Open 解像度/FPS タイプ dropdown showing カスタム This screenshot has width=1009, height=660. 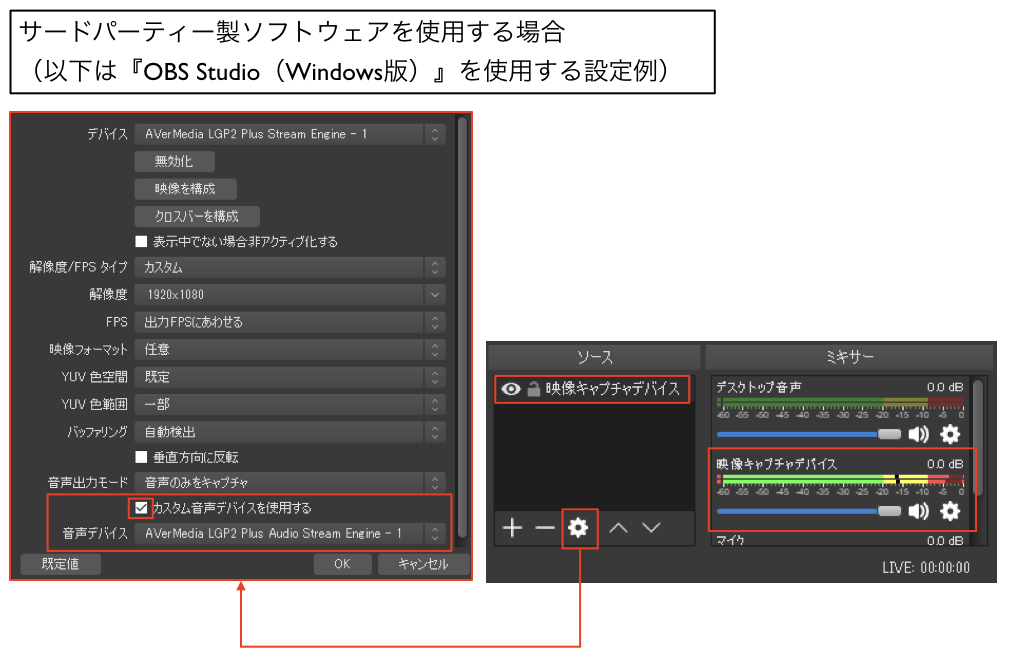coord(290,267)
